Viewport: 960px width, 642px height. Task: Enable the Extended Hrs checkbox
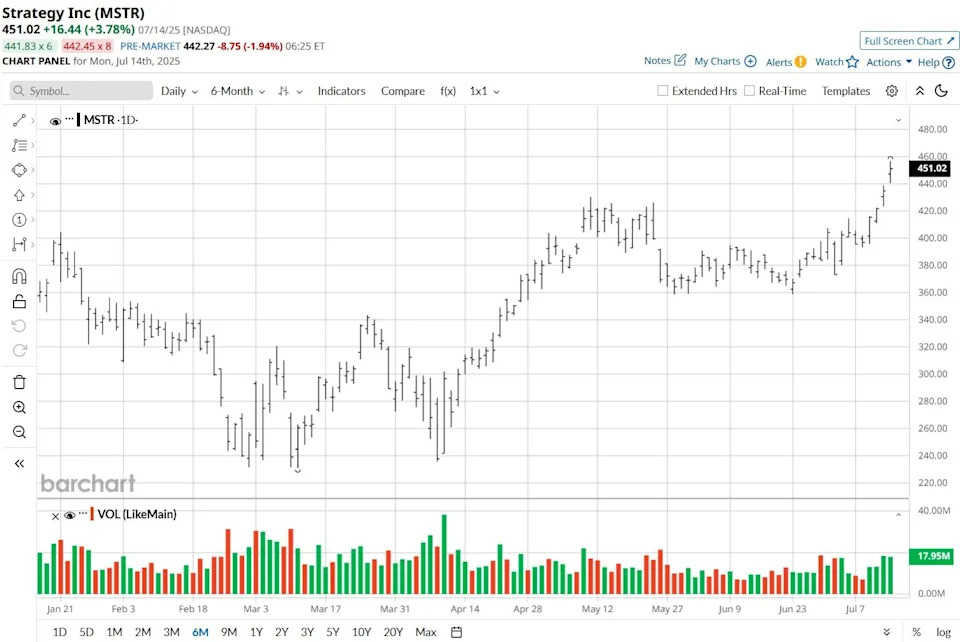tap(662, 91)
